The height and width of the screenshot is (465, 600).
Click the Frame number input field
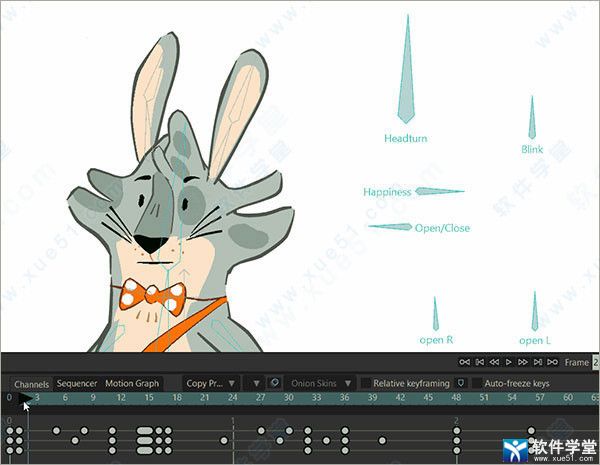[596, 362]
